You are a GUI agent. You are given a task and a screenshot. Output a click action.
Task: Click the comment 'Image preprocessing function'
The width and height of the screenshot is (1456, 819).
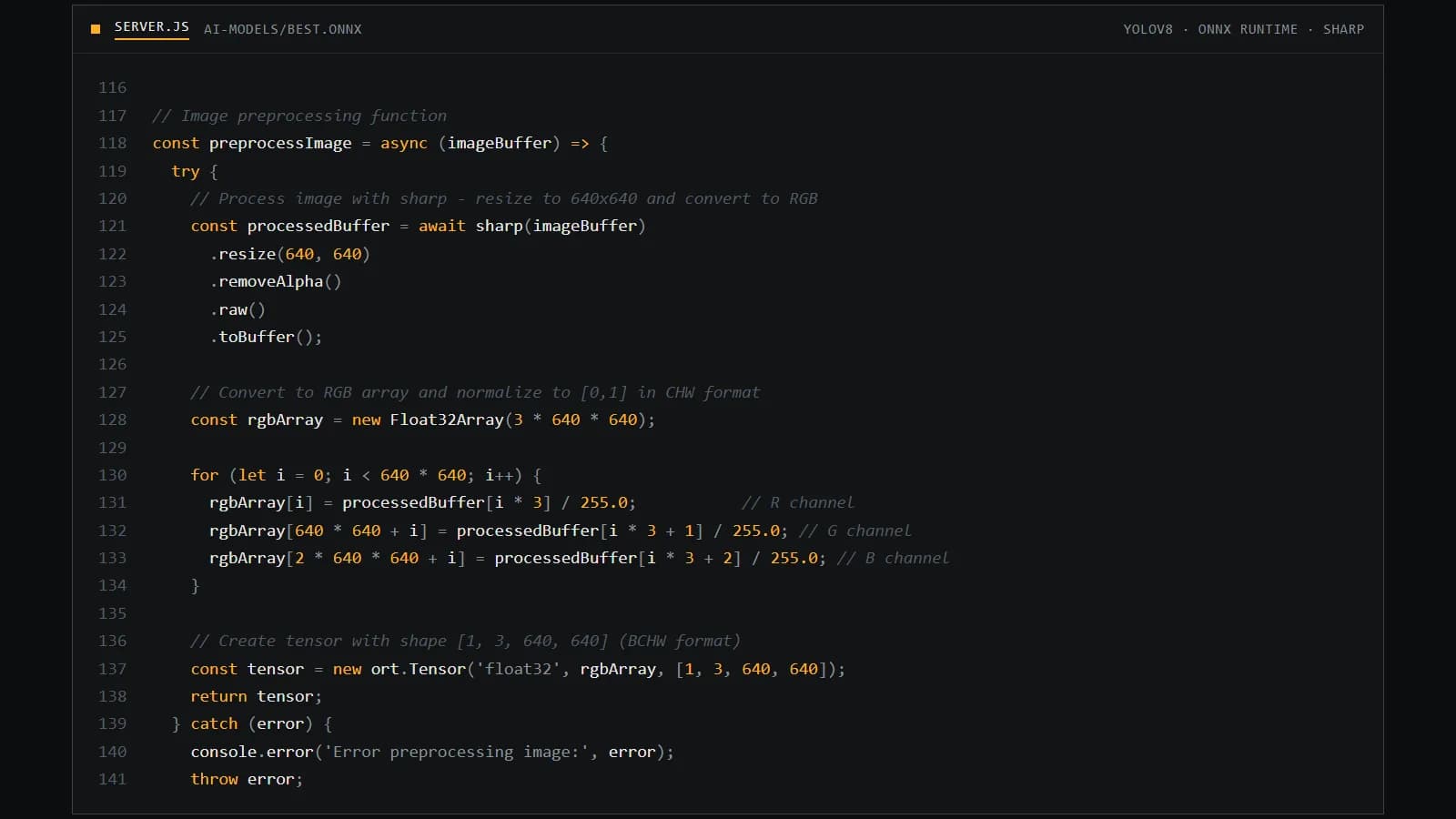(299, 116)
